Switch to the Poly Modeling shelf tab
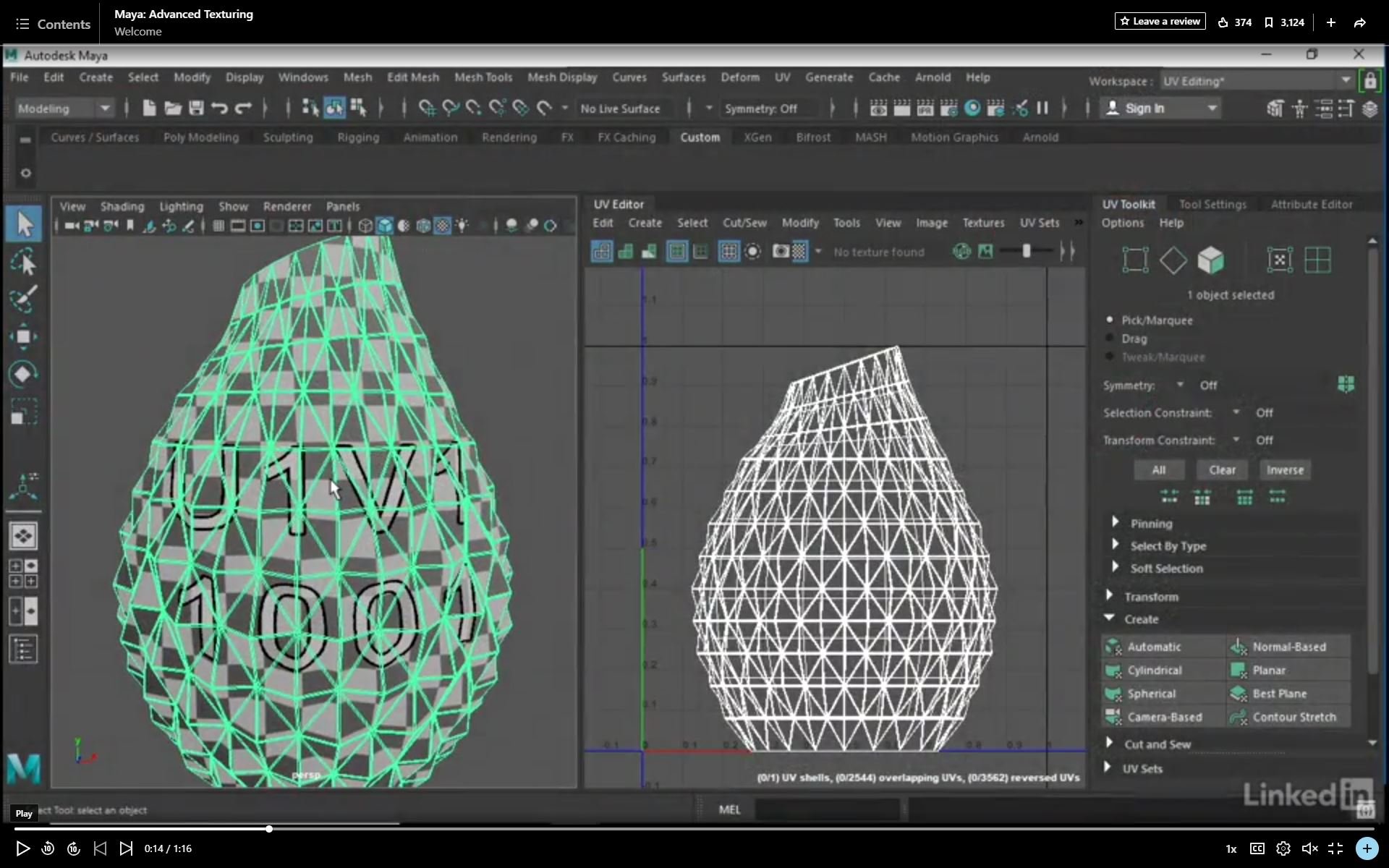The width and height of the screenshot is (1389, 868). [x=201, y=137]
